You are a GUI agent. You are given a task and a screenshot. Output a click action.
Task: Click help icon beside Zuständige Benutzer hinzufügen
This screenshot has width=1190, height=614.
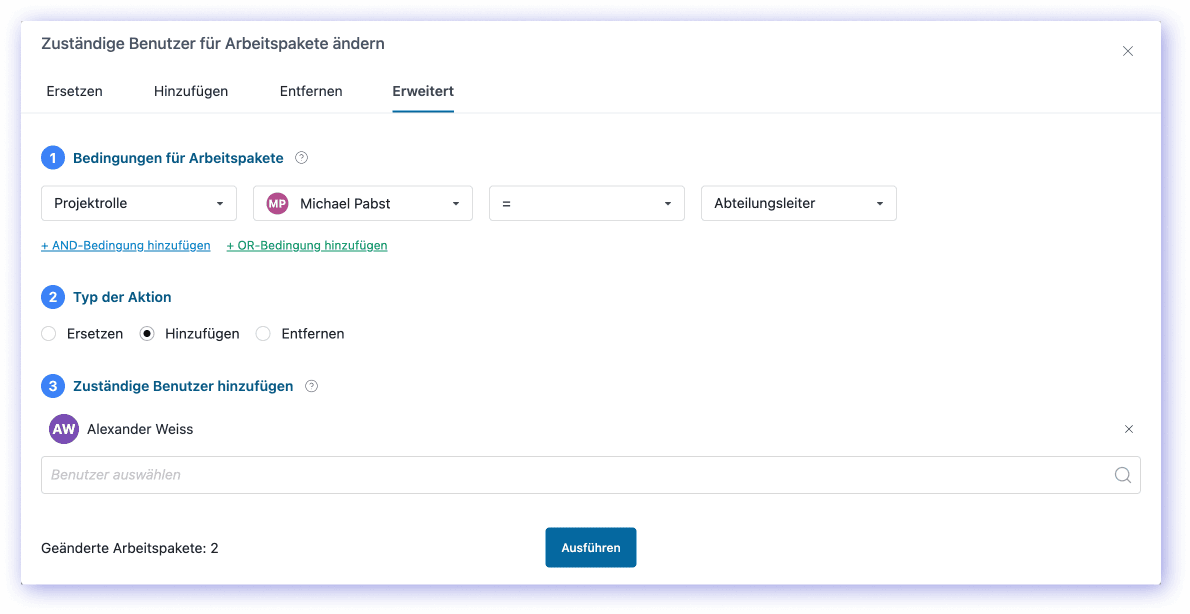311,386
